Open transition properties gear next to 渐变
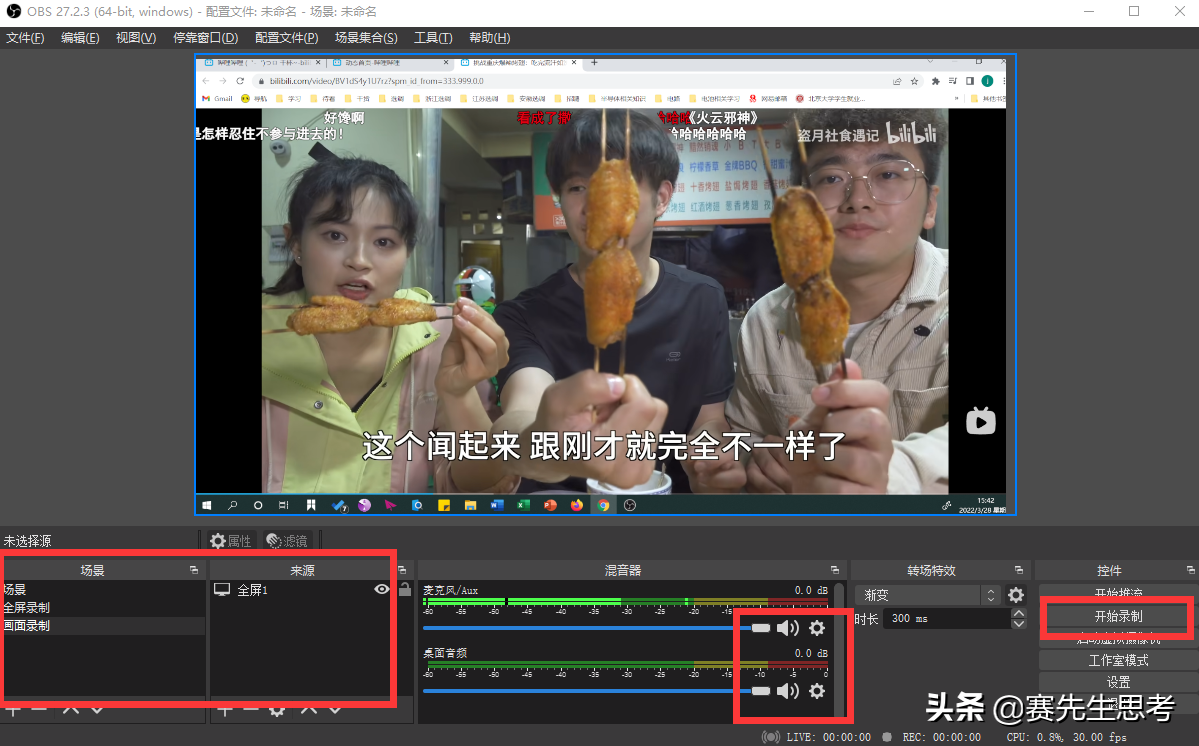Viewport: 1199px width, 746px height. [x=1015, y=595]
